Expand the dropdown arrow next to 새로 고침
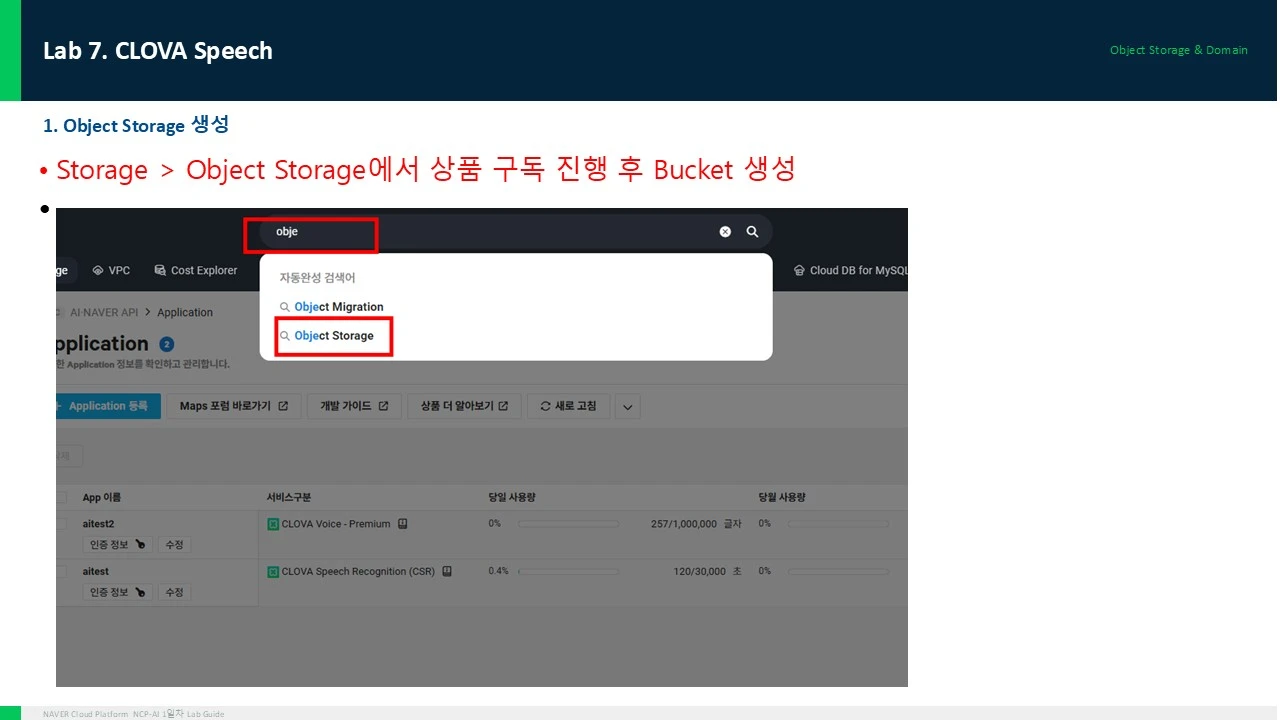This screenshot has width=1280, height=720. [628, 406]
